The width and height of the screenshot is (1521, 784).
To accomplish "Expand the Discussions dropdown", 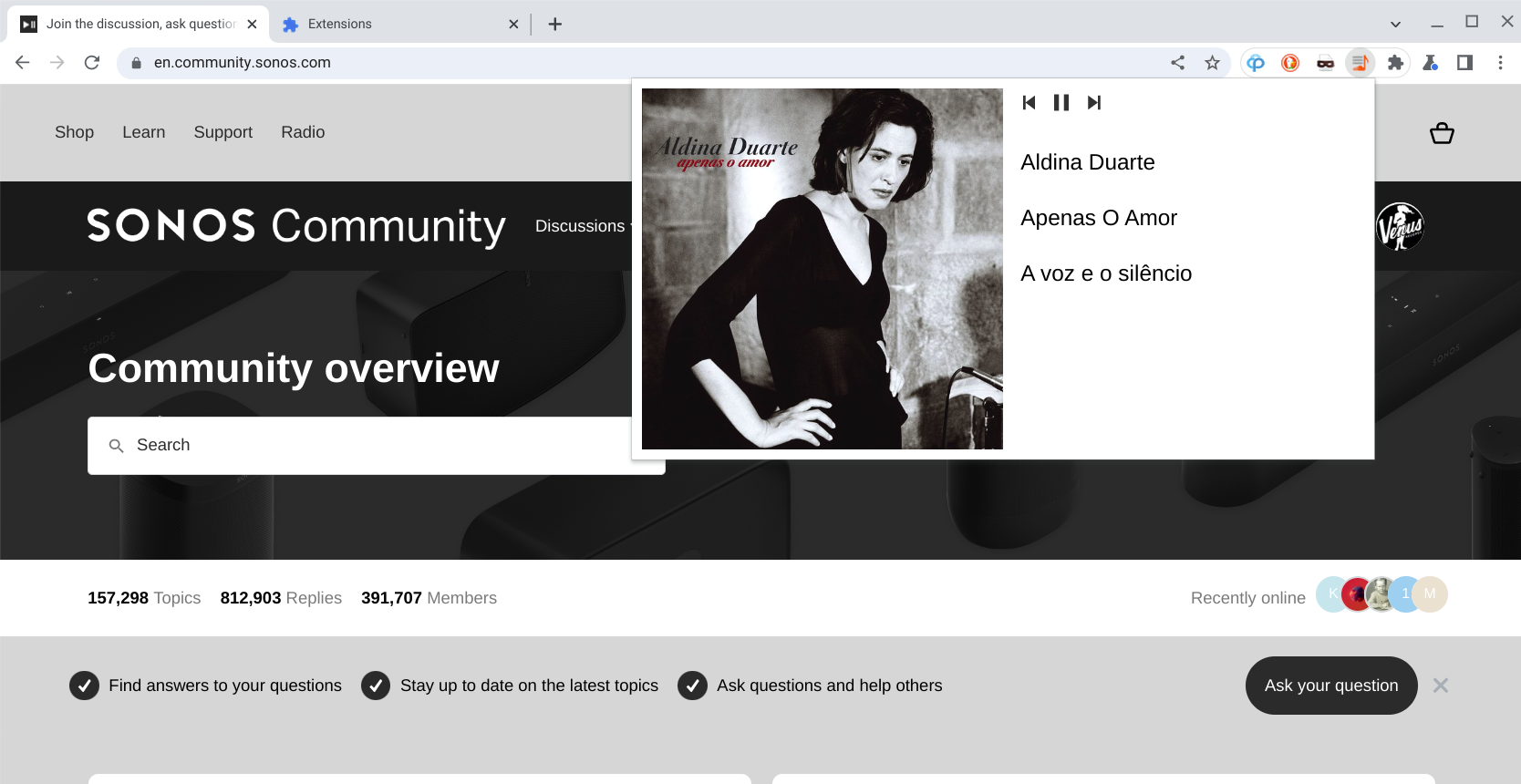I will click(x=584, y=226).
